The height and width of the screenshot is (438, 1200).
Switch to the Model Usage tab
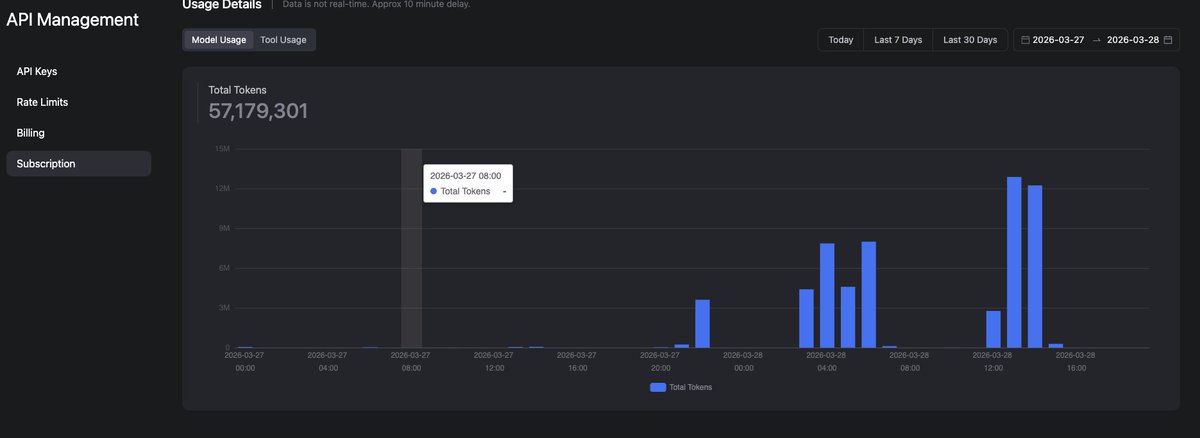coord(219,40)
